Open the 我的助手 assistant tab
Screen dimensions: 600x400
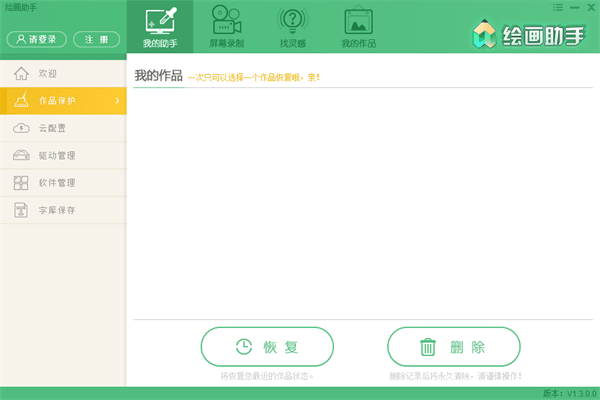click(x=160, y=28)
